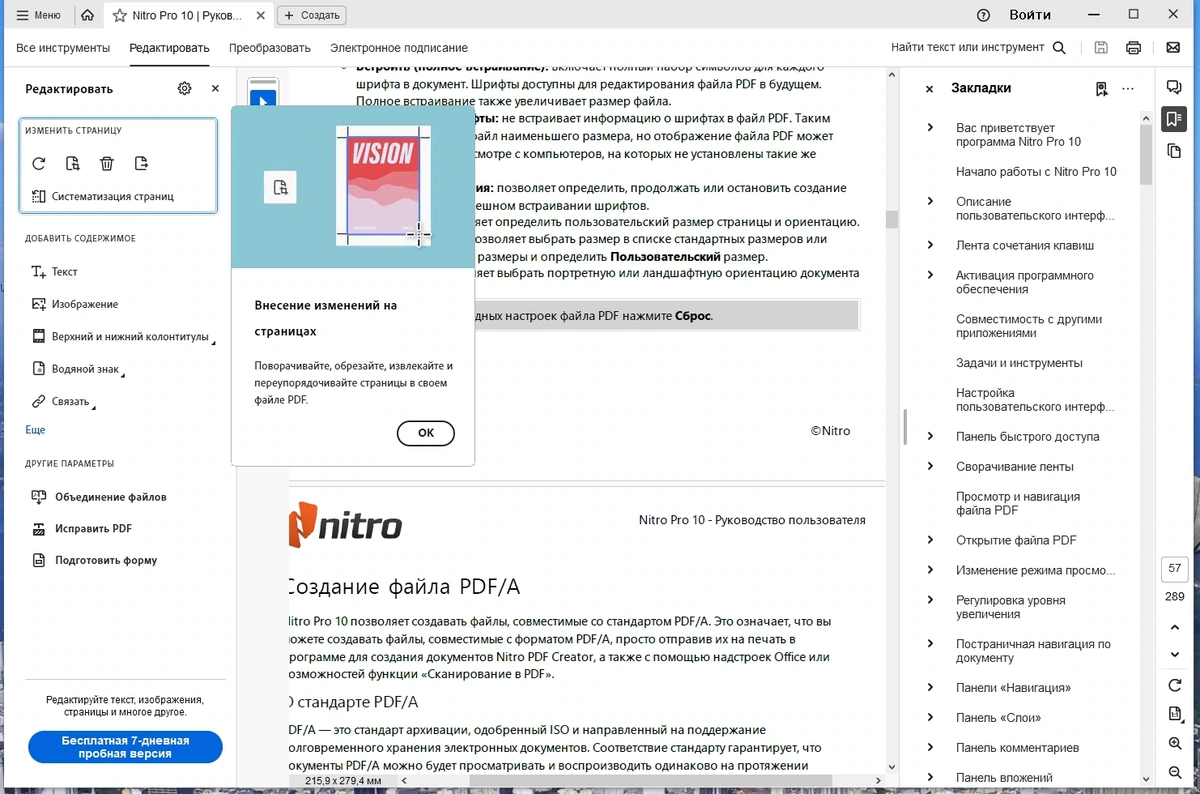Click the zoom in magnifier icon
Image resolution: width=1200 pixels, height=794 pixels.
(x=1175, y=744)
